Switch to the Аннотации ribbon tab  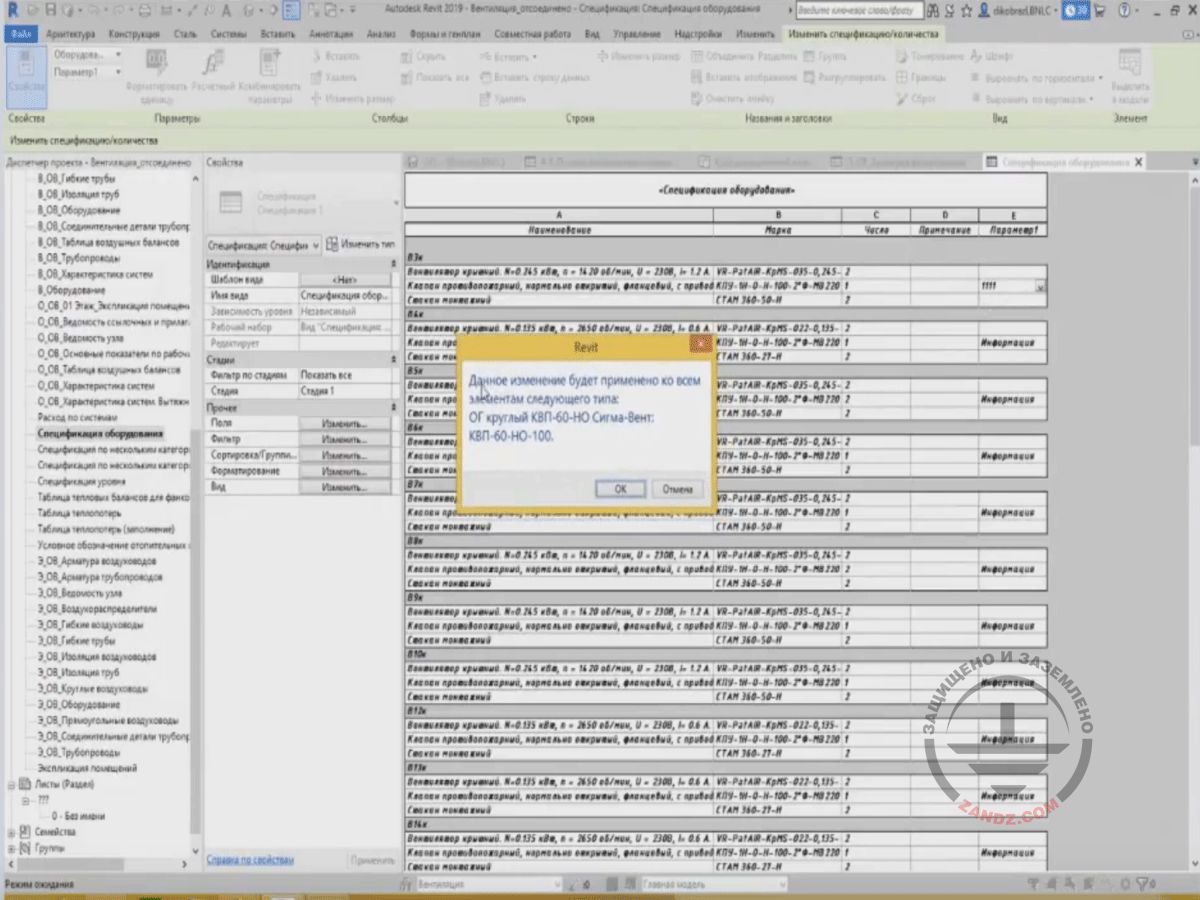click(x=331, y=33)
